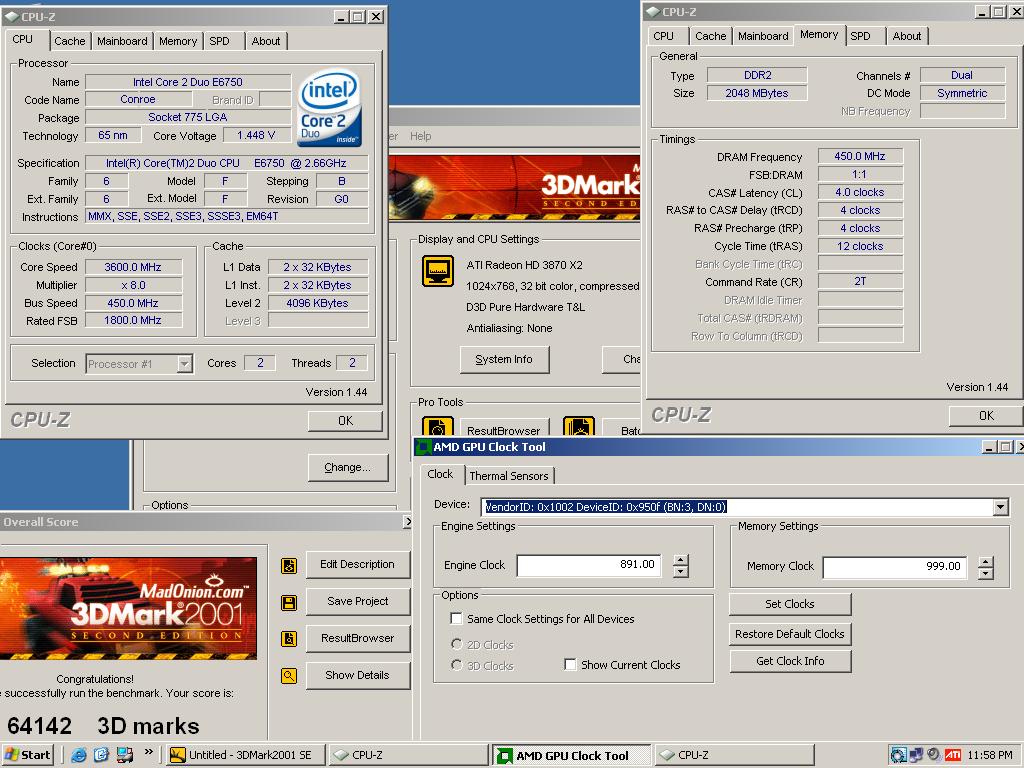Screen dimensions: 1024x768
Task: Click the Pro Tools ResultBrowser button
Action: pyautogui.click(x=504, y=429)
